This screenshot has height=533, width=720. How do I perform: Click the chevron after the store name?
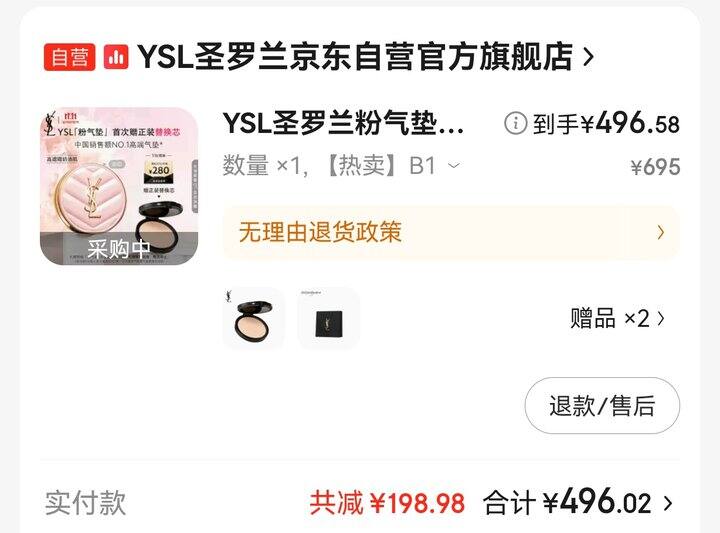coord(588,57)
